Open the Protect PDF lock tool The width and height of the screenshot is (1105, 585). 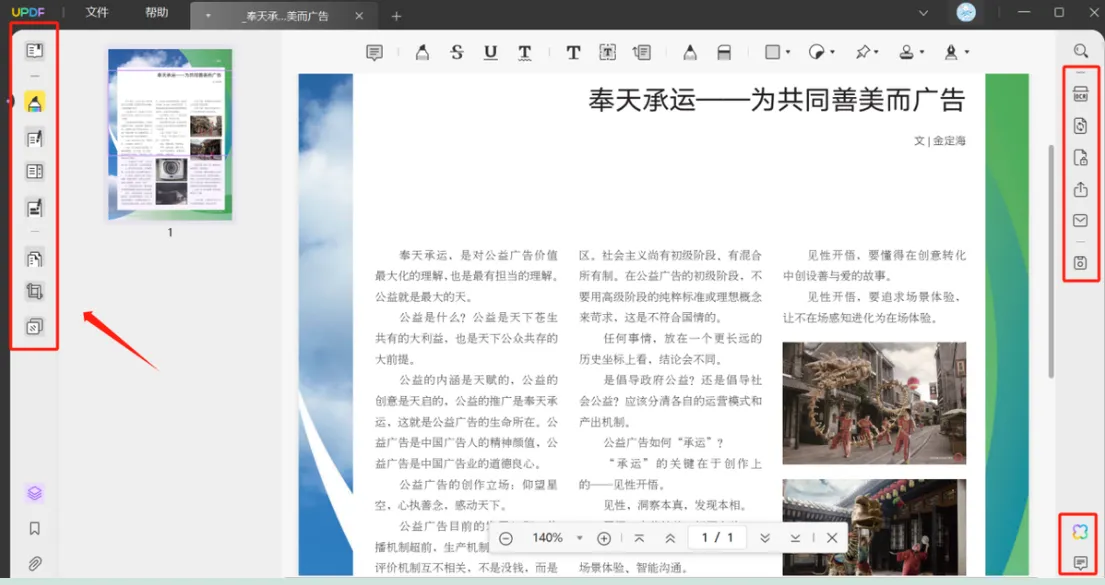1080,157
